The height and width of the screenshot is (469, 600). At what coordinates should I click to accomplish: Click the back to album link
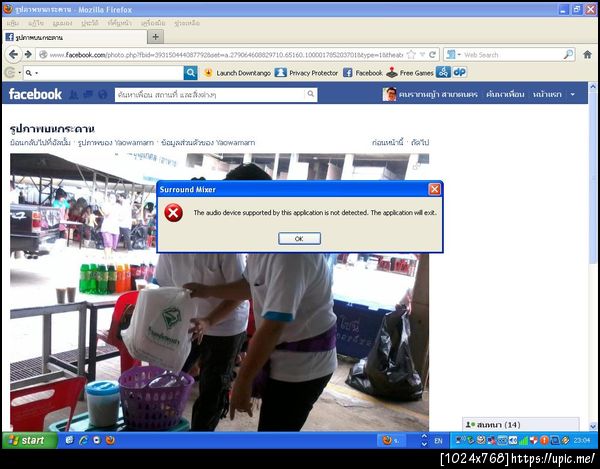coord(40,143)
